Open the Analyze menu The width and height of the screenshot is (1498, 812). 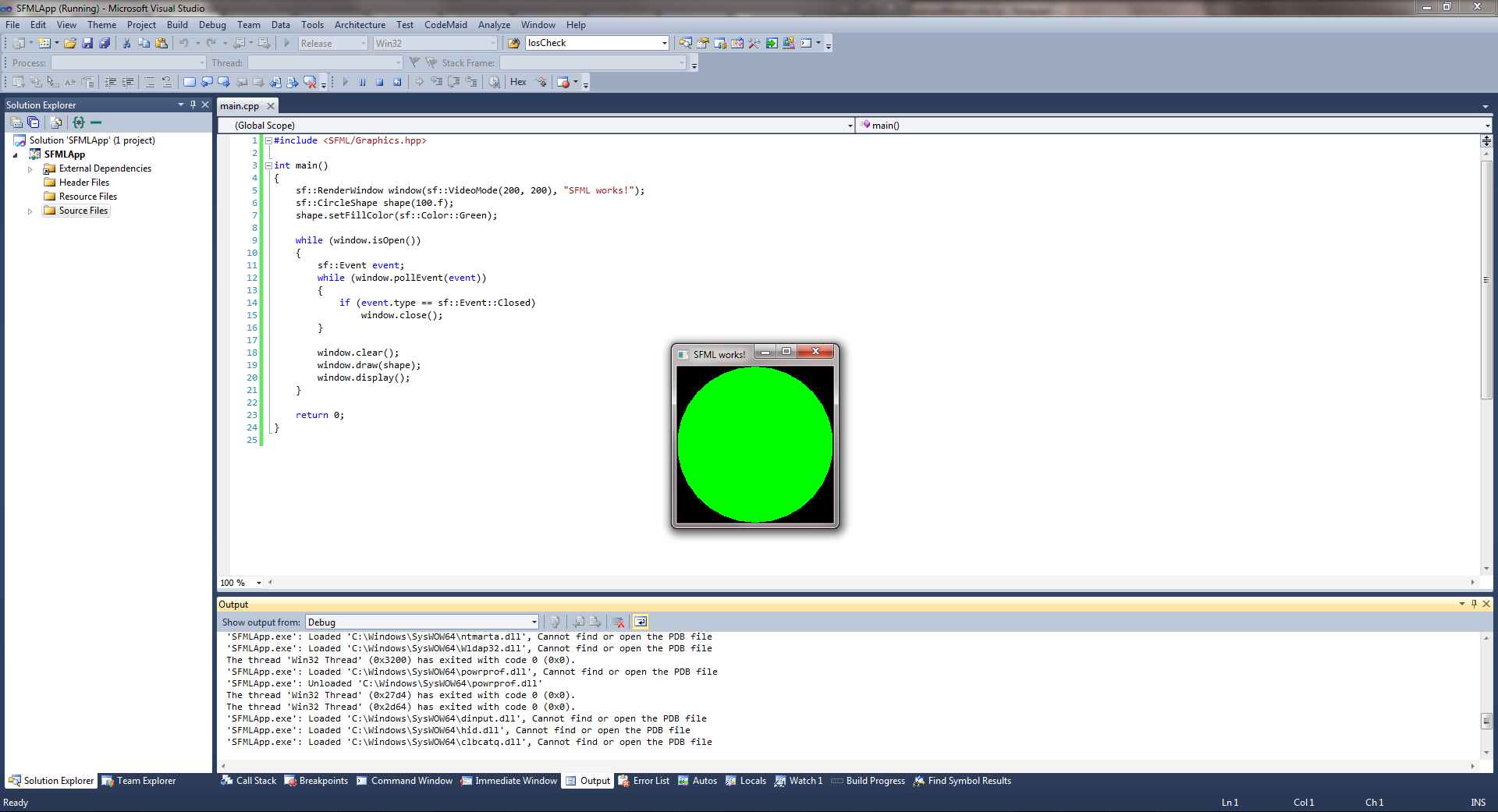[x=494, y=25]
